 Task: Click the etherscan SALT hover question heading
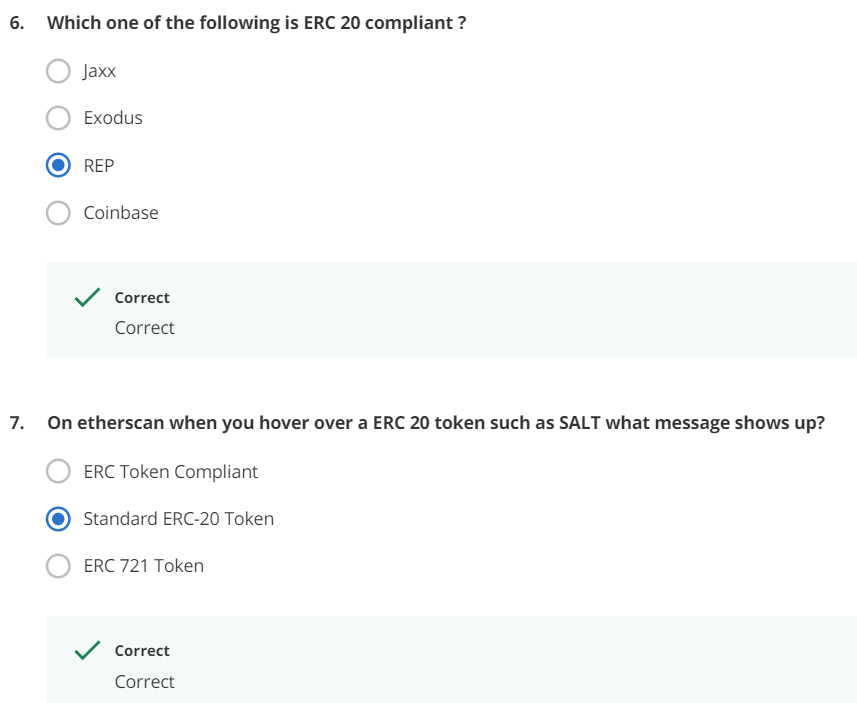point(436,423)
